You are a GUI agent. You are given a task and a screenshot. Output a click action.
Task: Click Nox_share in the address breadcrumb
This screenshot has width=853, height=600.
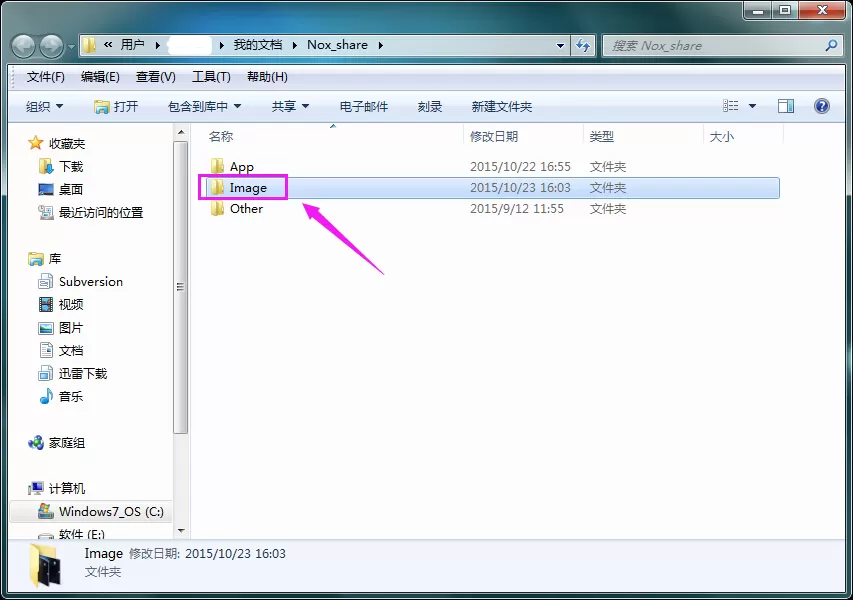(x=337, y=45)
